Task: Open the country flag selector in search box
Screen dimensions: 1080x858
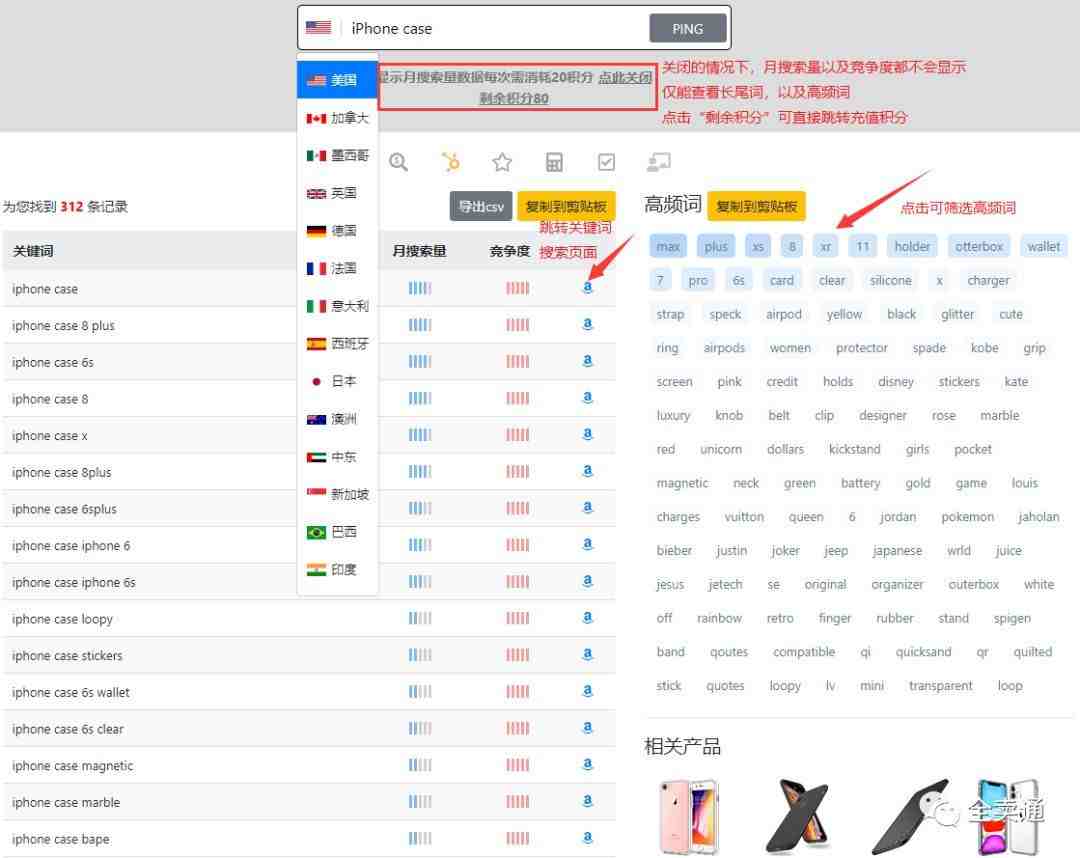Action: point(318,28)
